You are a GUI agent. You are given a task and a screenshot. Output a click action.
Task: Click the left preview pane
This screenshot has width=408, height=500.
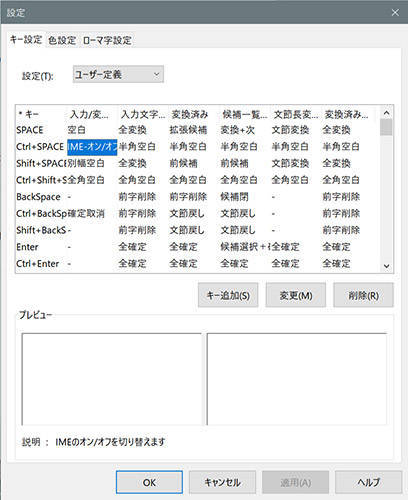(112, 379)
